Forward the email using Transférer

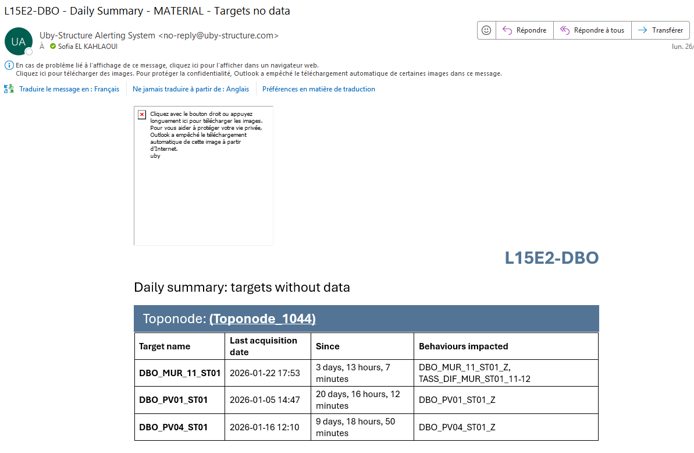661,31
